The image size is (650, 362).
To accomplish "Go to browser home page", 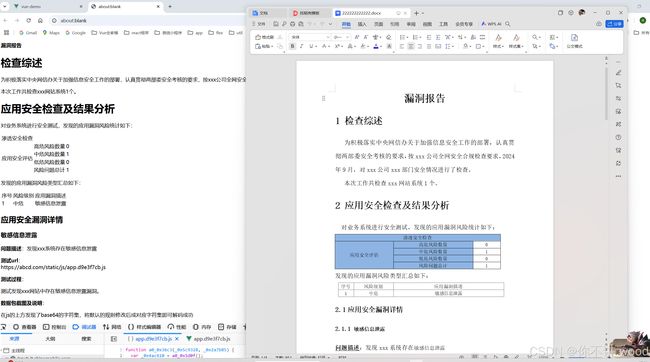I will [x=40, y=20].
